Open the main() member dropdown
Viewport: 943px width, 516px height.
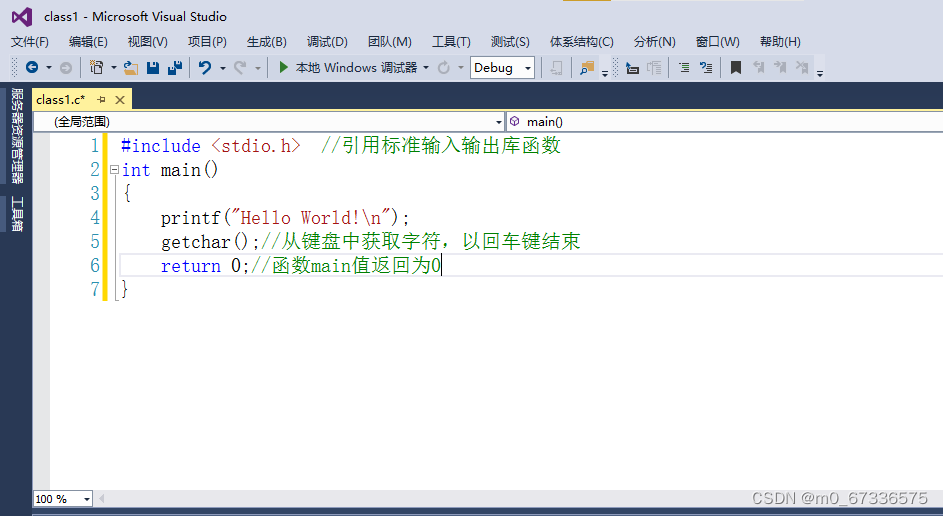[x=725, y=121]
